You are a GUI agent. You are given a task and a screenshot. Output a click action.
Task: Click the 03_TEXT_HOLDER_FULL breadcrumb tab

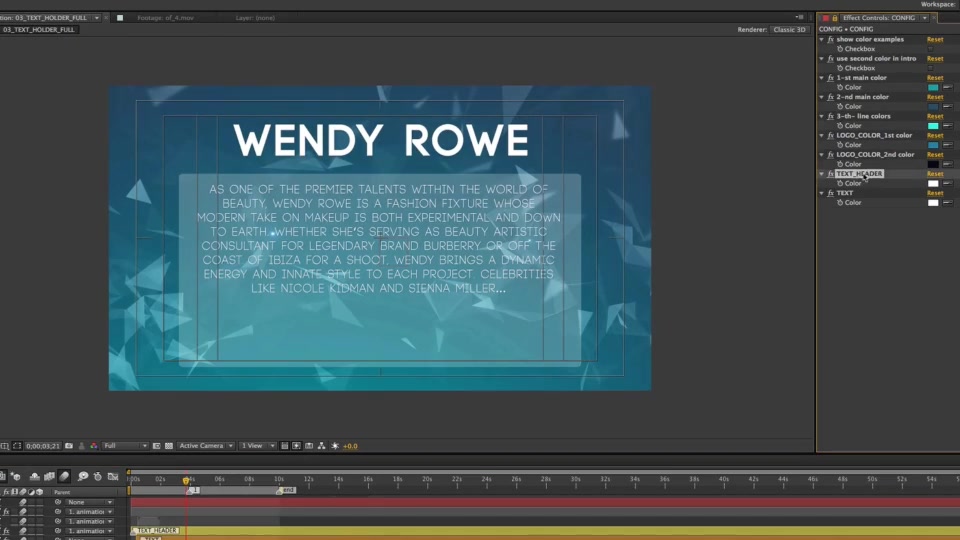pos(39,29)
